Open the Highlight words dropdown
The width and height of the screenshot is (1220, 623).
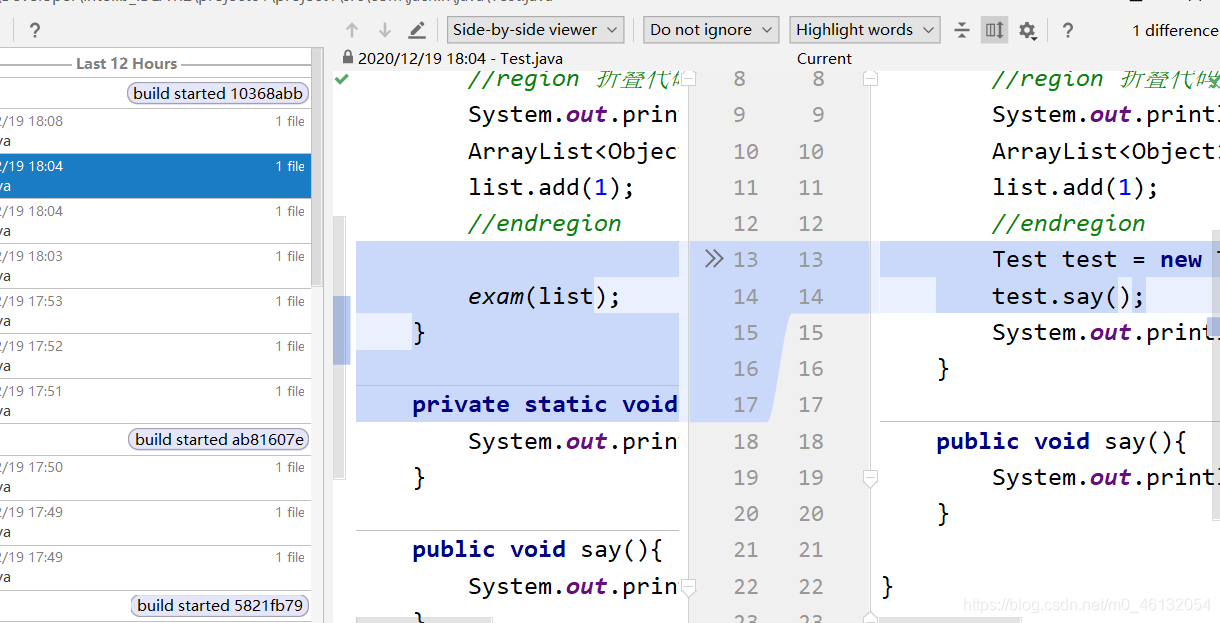[x=864, y=30]
